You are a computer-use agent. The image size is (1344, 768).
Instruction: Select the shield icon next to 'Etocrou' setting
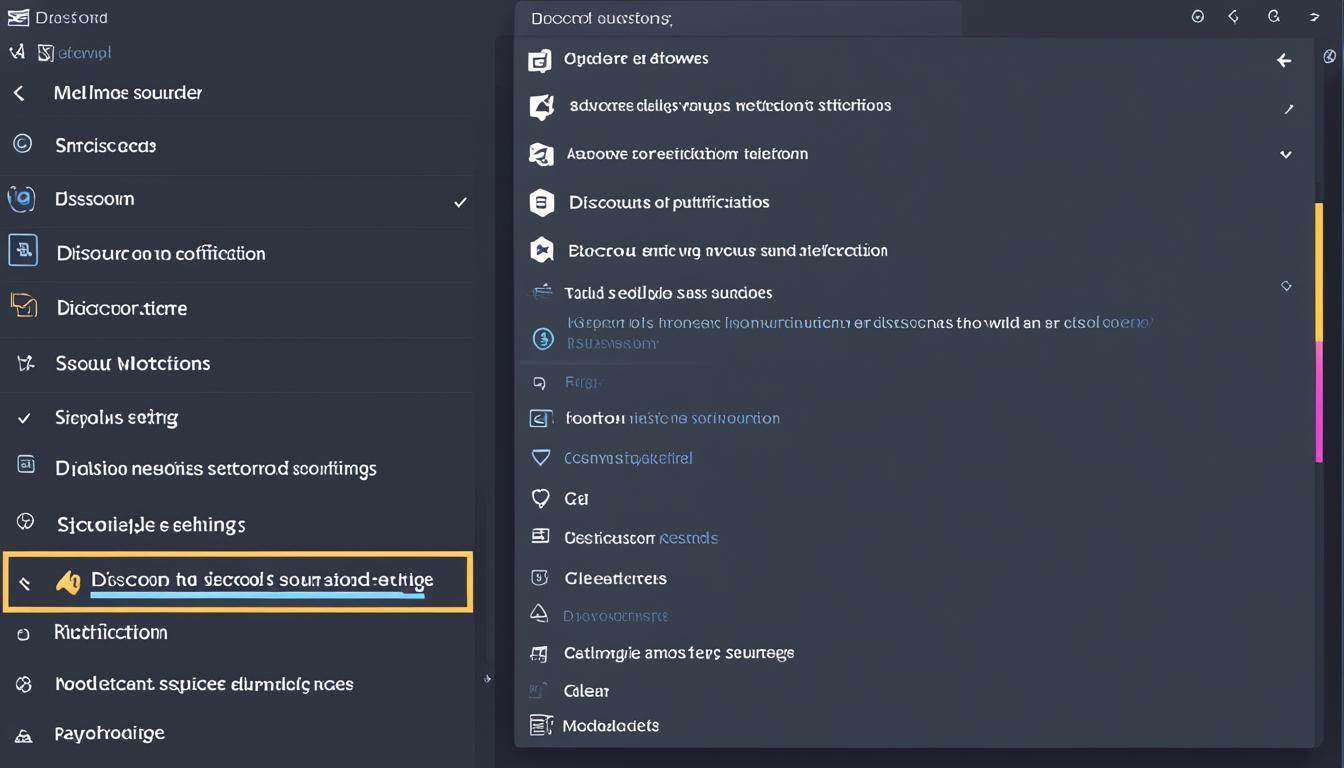tap(541, 250)
